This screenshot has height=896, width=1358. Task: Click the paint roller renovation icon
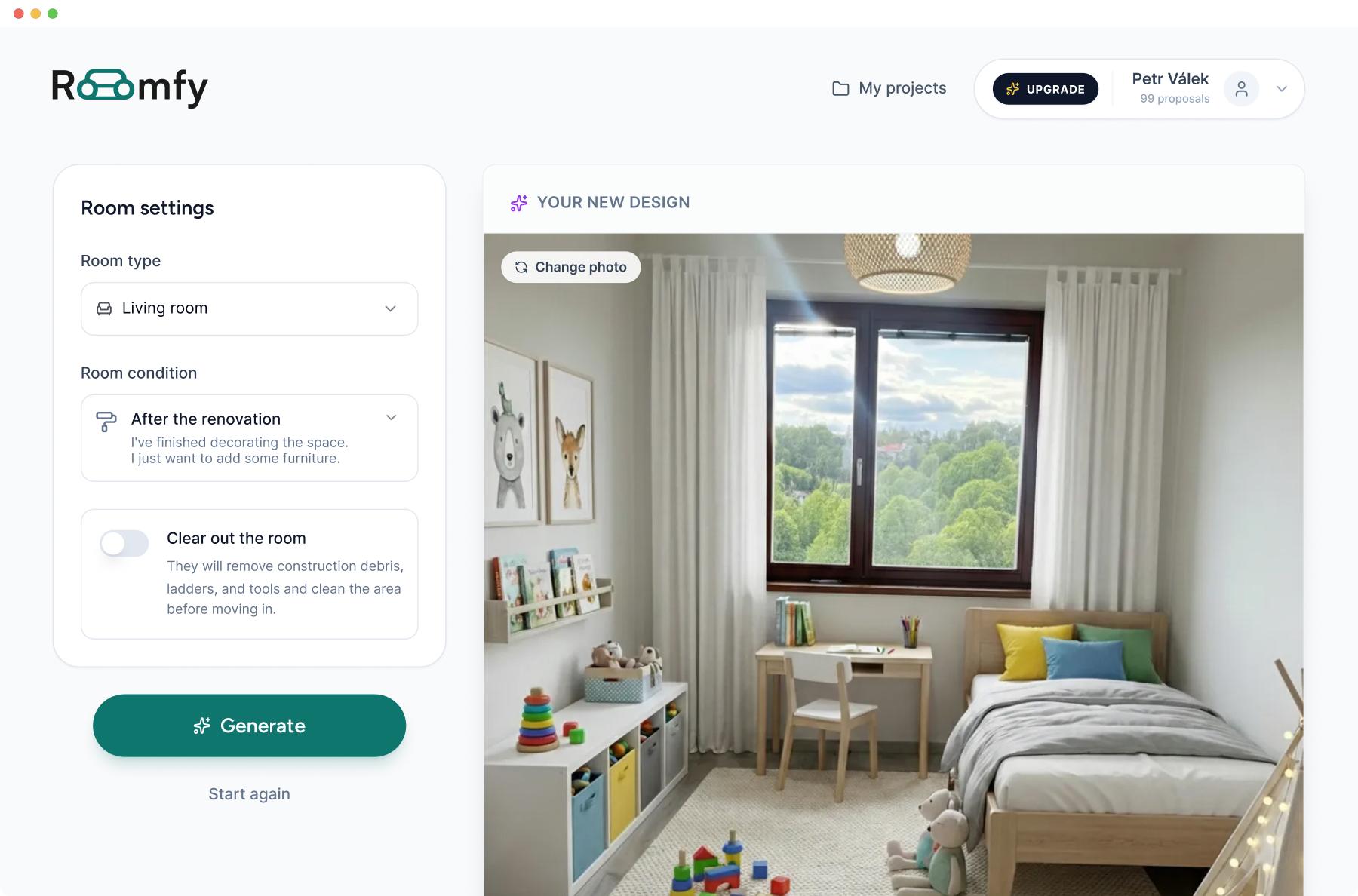point(106,421)
